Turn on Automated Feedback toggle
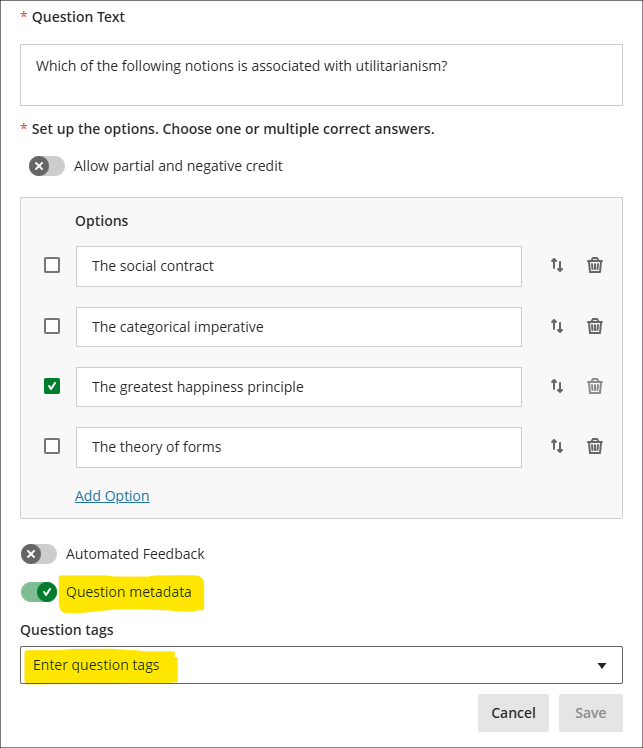 coord(39,554)
